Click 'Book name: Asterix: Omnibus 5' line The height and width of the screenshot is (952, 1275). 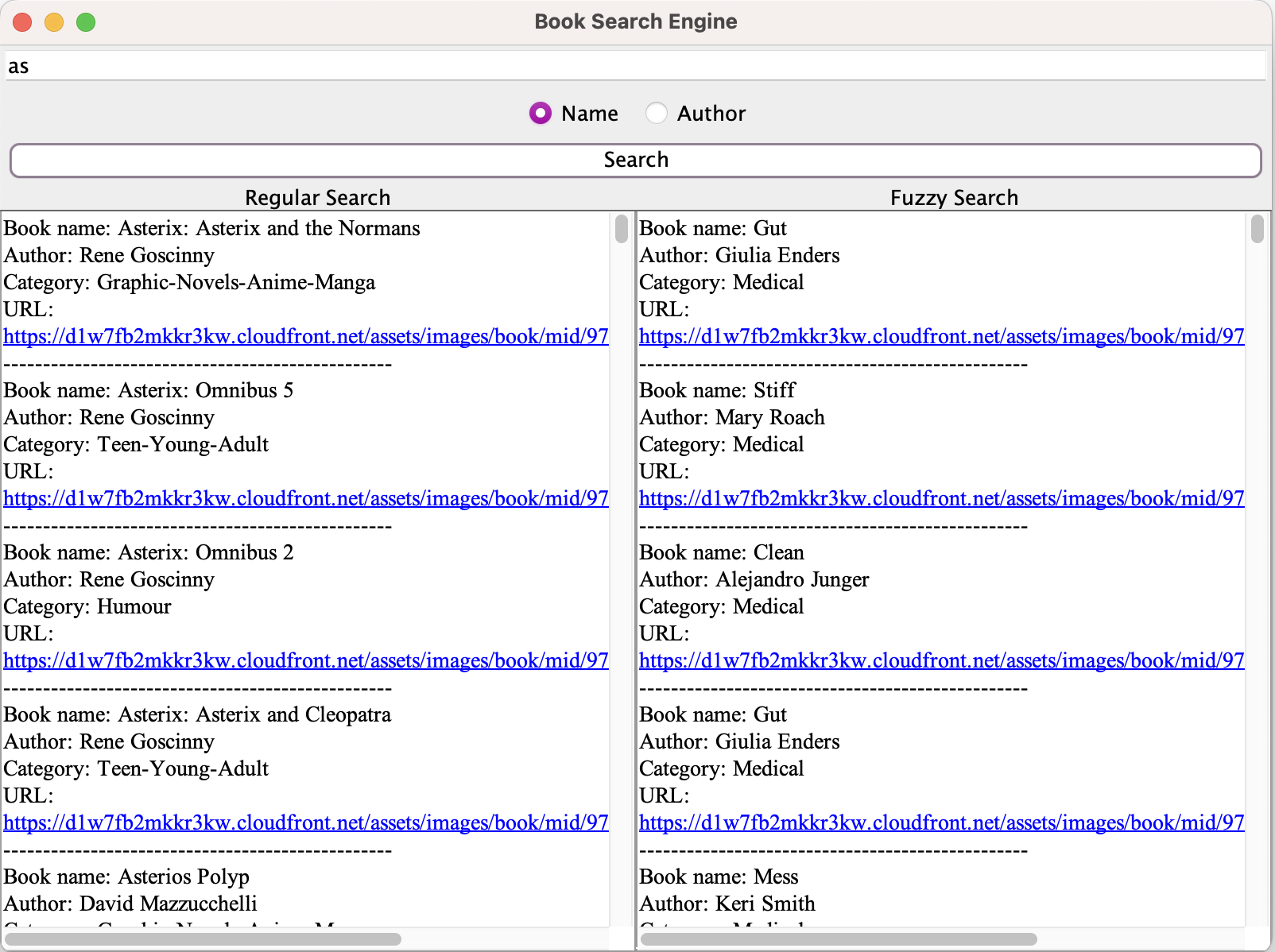click(149, 390)
